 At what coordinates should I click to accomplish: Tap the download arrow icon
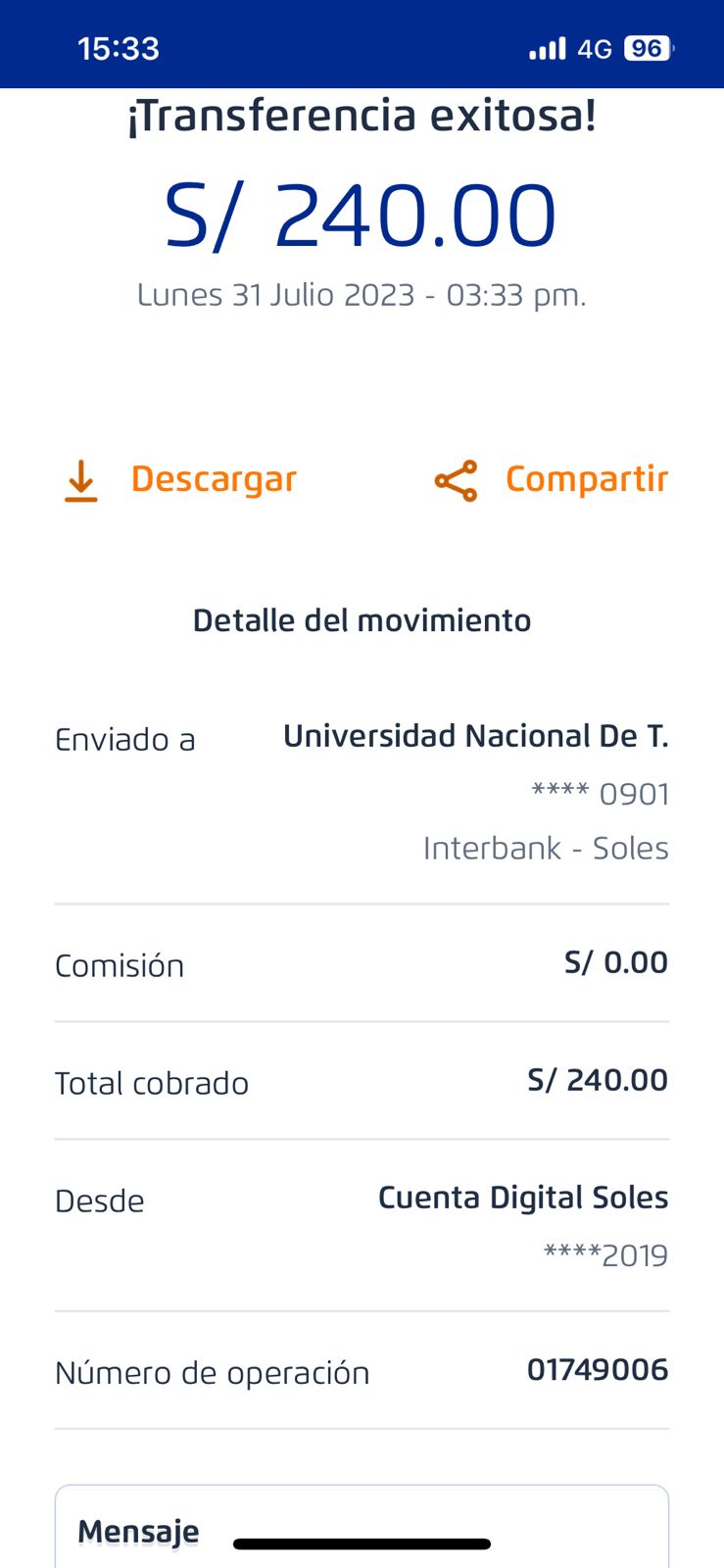81,480
